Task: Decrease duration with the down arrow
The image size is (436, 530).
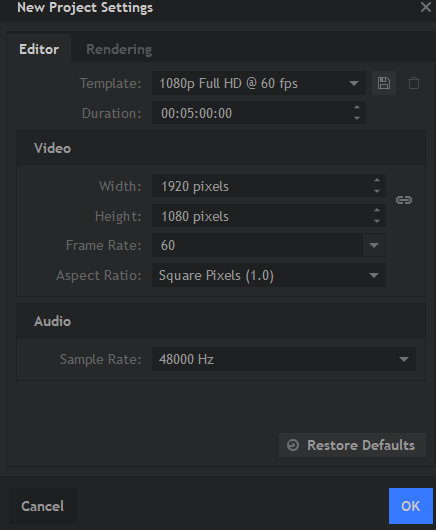Action: coord(357,118)
